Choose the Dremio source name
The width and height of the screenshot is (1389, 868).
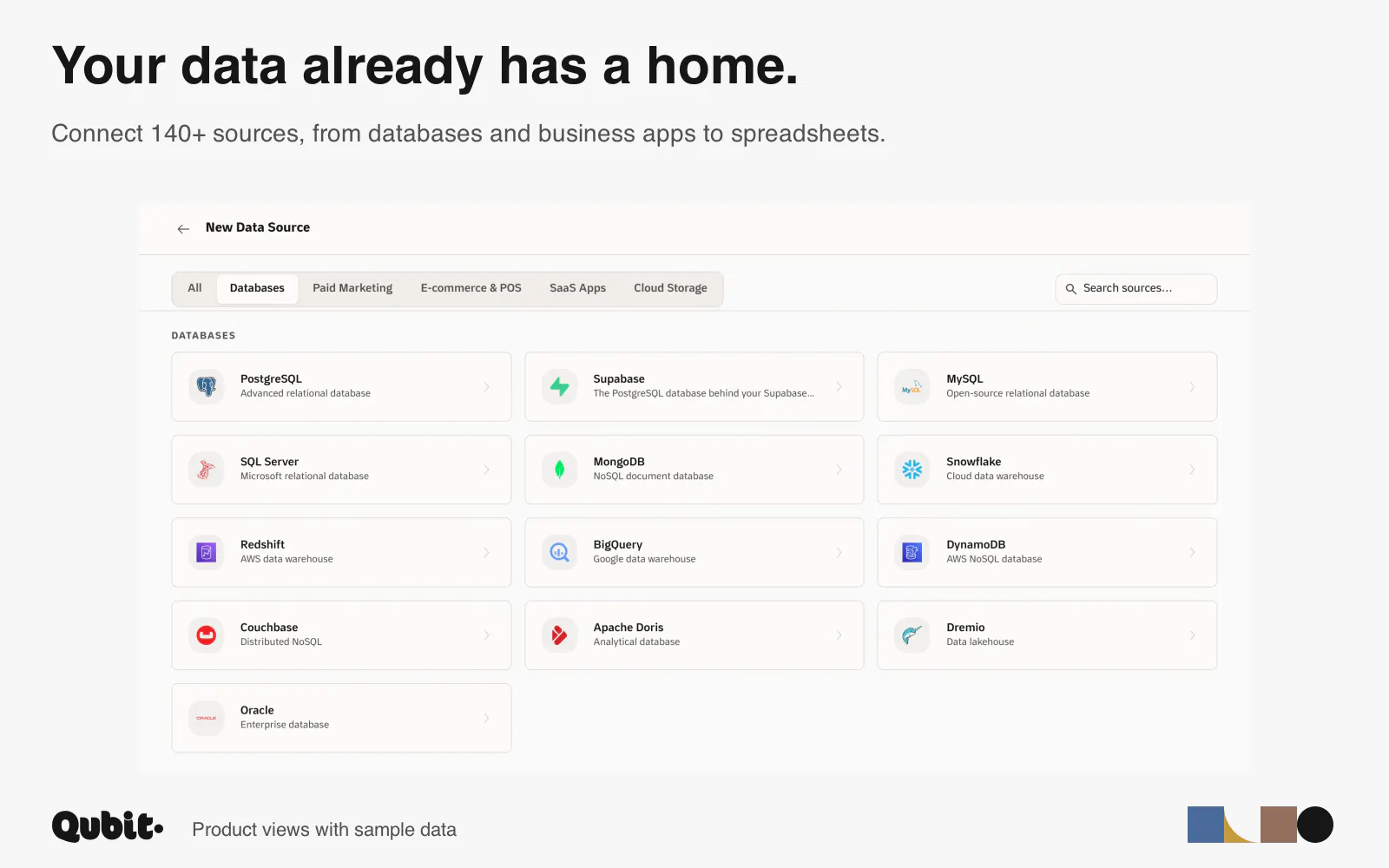[x=965, y=628]
